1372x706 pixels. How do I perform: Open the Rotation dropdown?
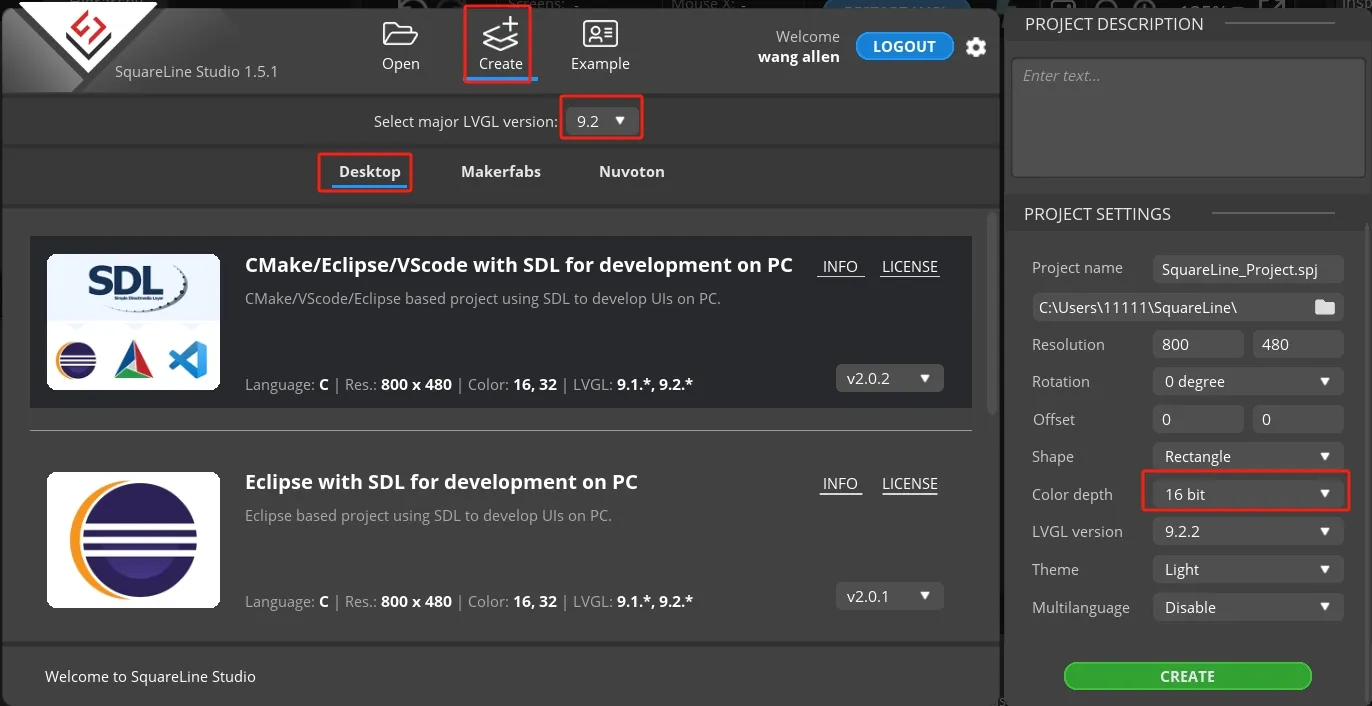click(1247, 382)
